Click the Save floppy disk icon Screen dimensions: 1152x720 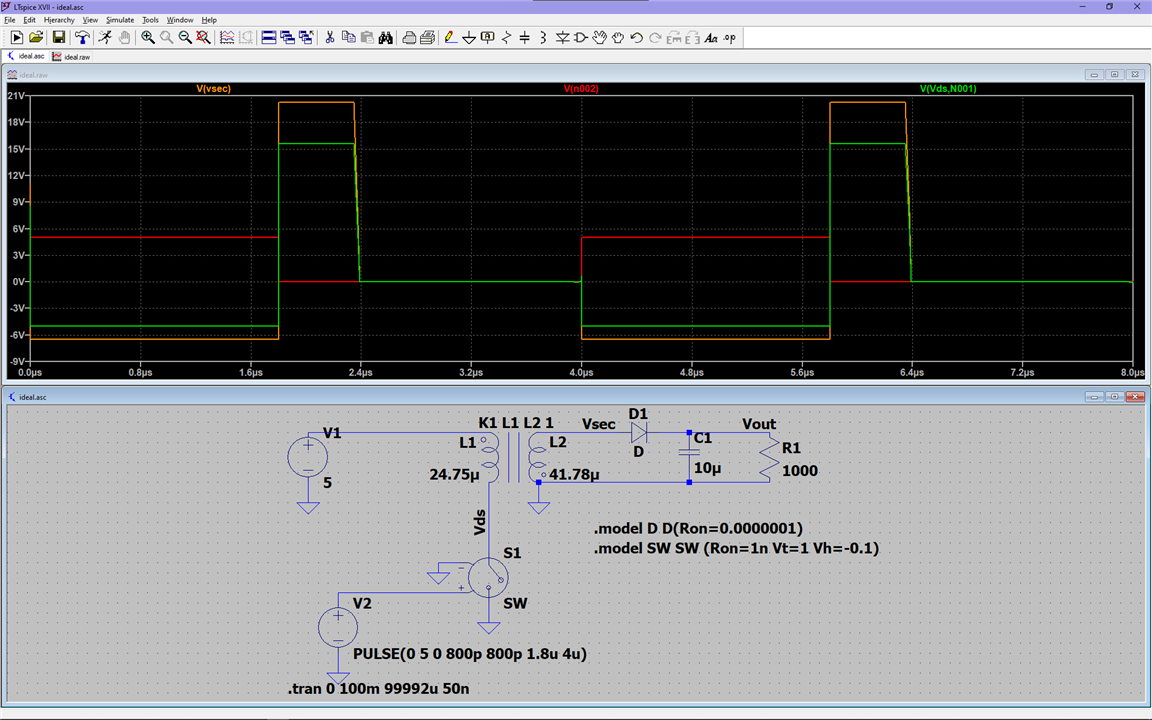(59, 38)
